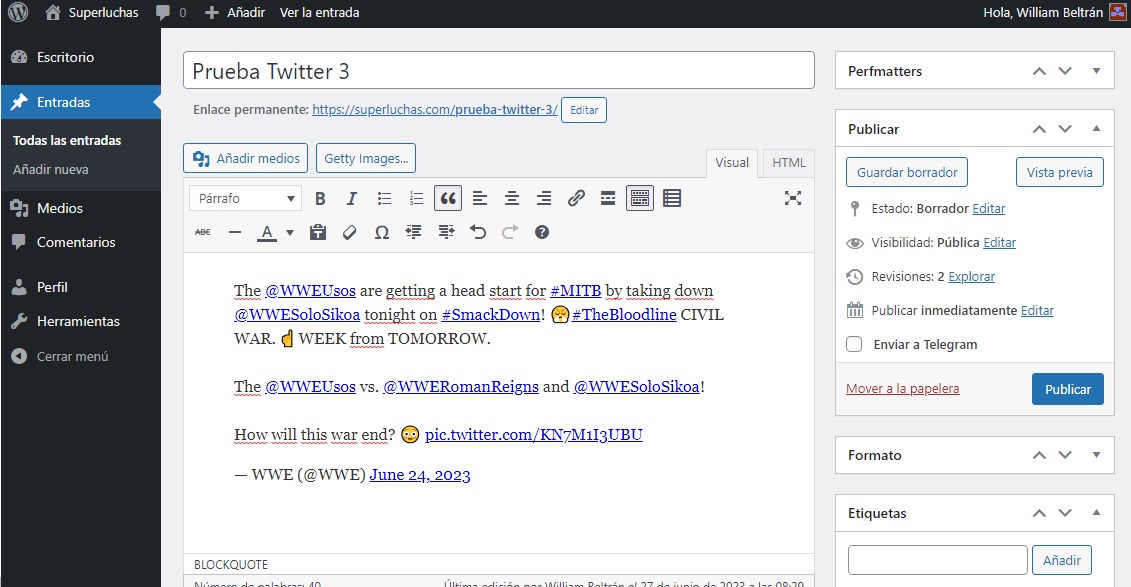Click the WordPress logo in admin bar

tap(18, 12)
